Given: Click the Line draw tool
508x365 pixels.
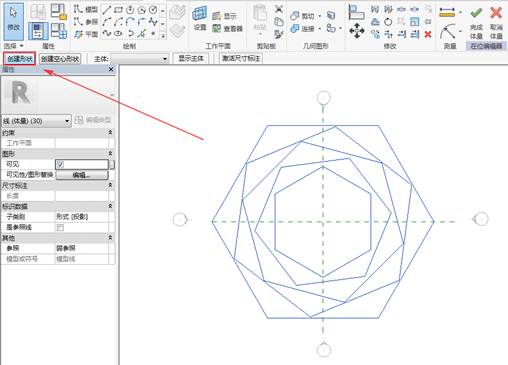Looking at the screenshot, I should pos(107,10).
